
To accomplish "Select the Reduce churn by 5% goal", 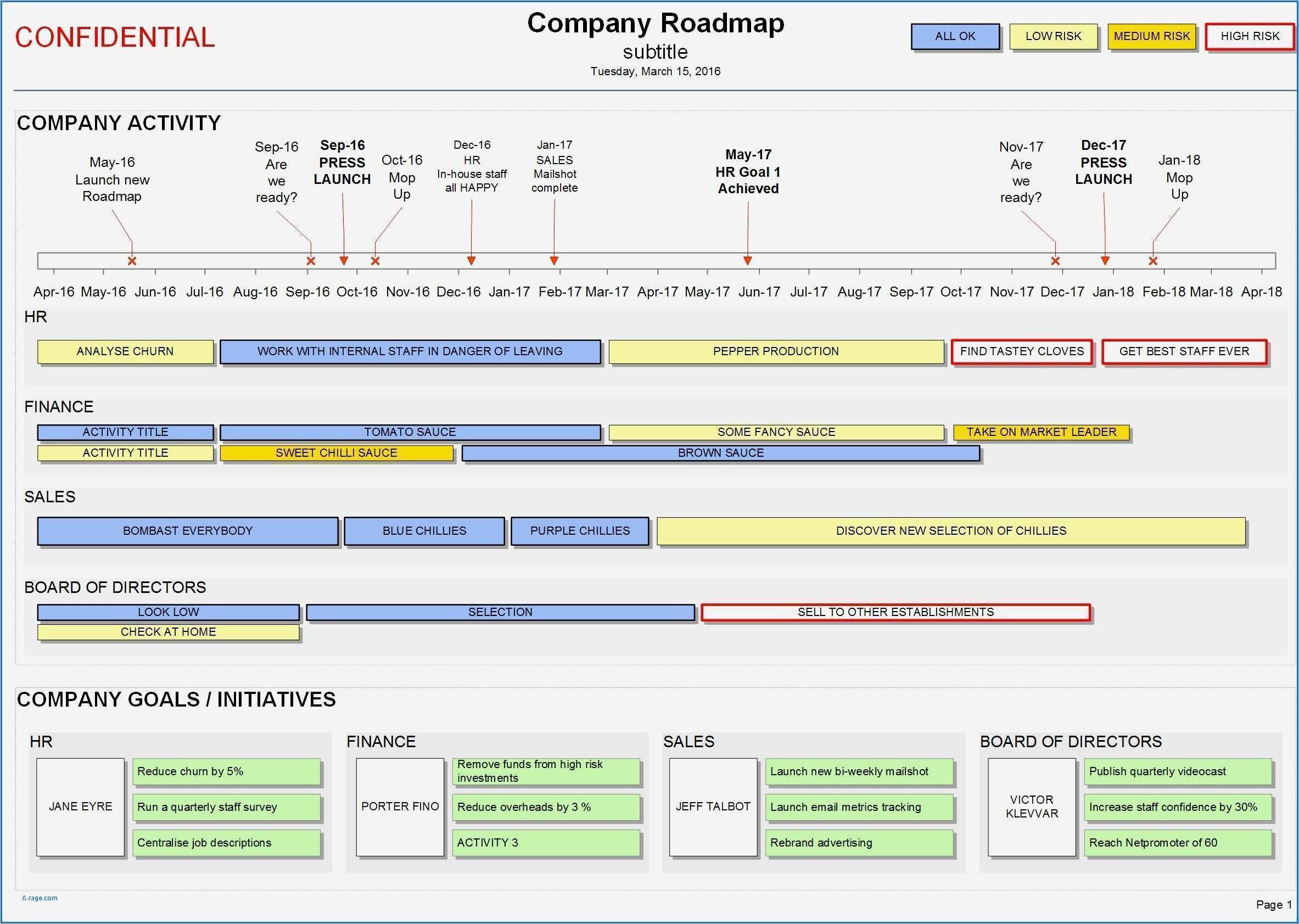I will pos(226,771).
